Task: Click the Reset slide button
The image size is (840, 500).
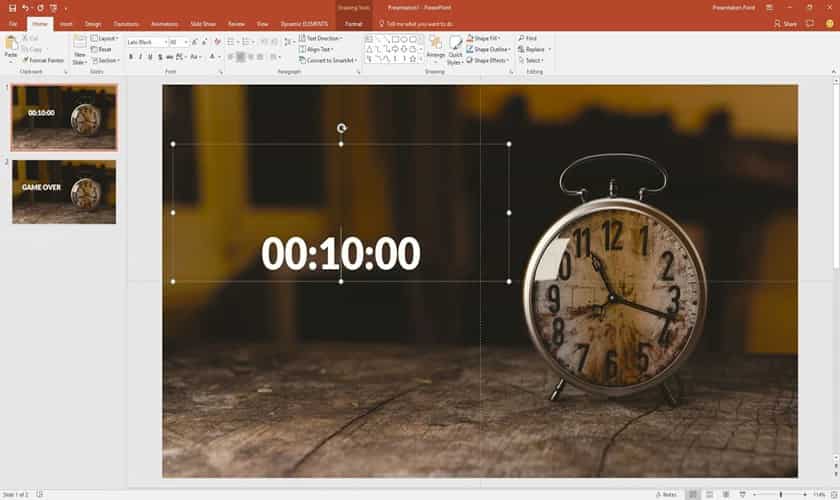Action: pos(102,49)
